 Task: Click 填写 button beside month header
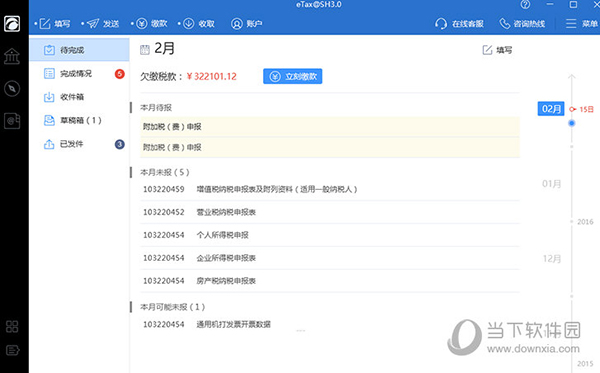(497, 50)
